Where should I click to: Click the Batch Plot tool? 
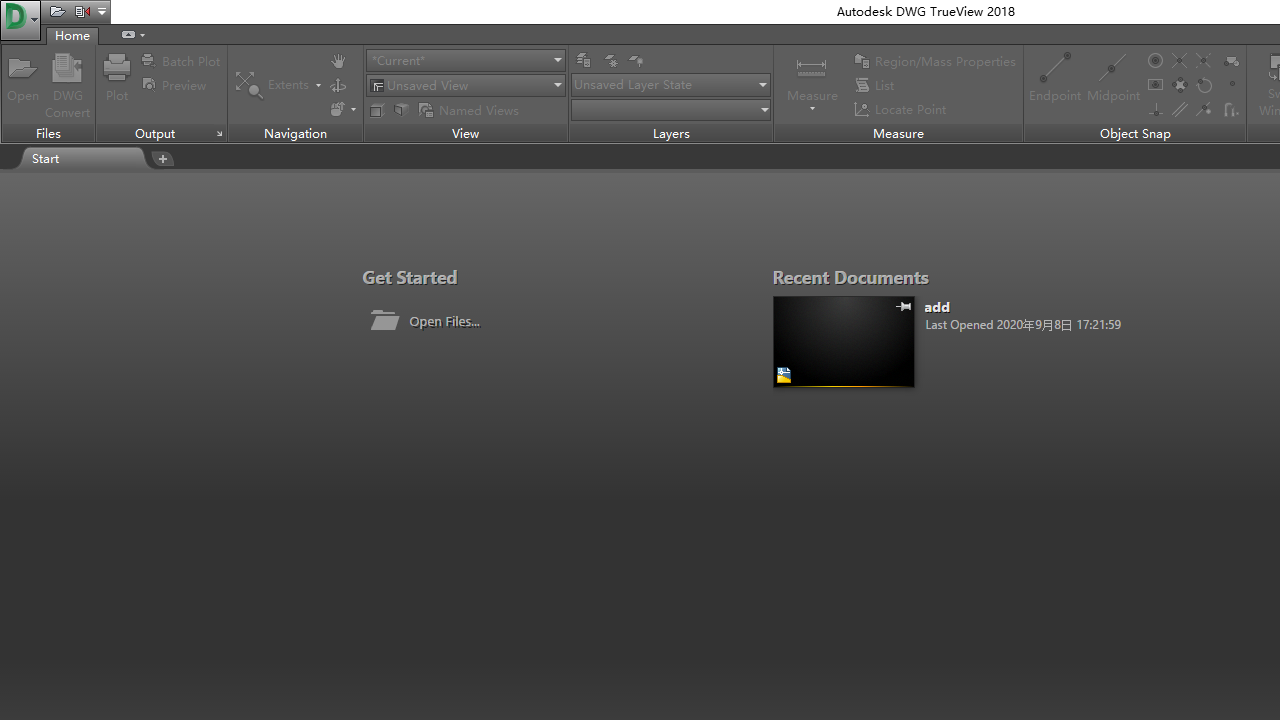(181, 61)
